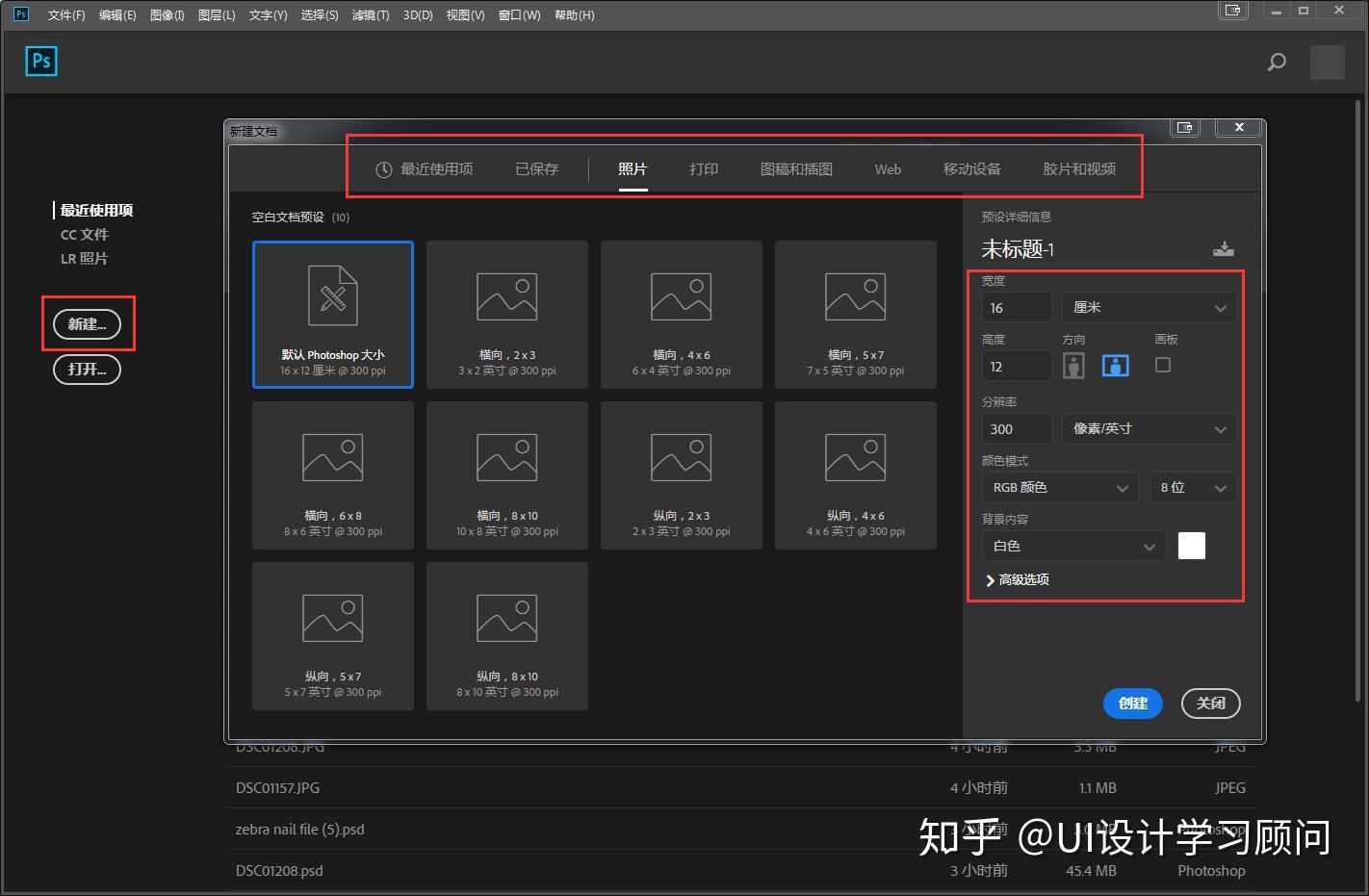Viewport: 1369px width, 896px height.
Task: Select 横向, 6 x 8 preset
Action: (333, 475)
